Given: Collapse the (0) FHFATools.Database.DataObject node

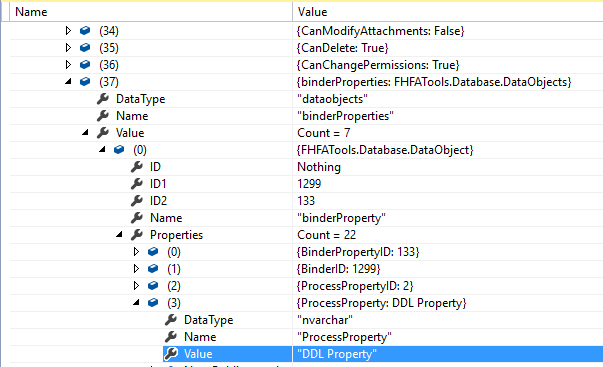Looking at the screenshot, I should [x=102, y=150].
